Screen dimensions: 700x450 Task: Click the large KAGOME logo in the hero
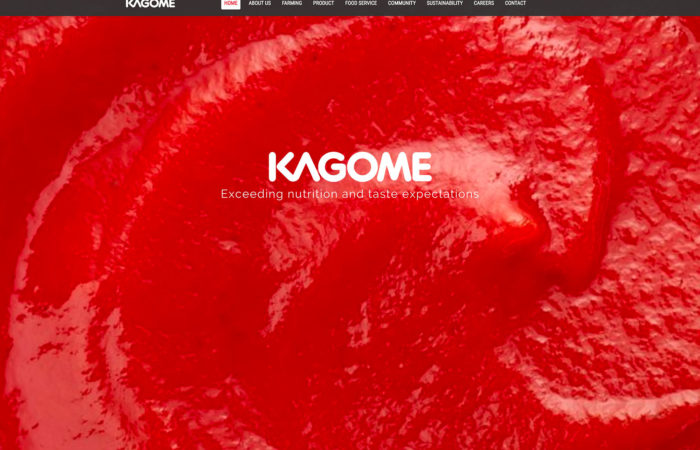point(350,166)
